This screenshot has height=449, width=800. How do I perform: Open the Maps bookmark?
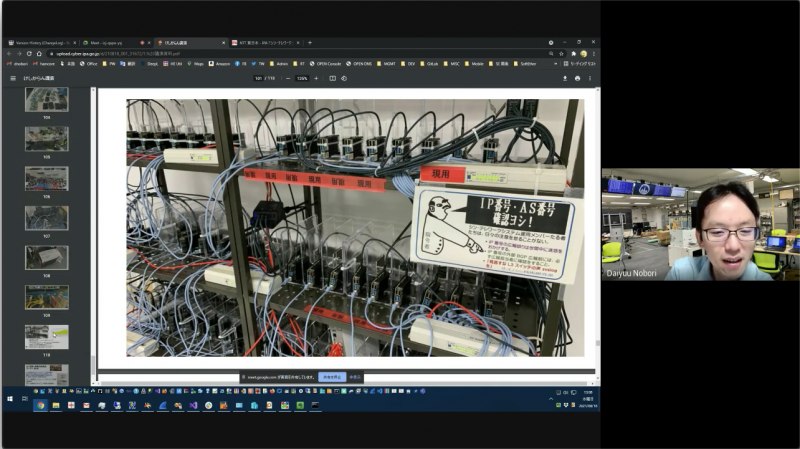195,64
